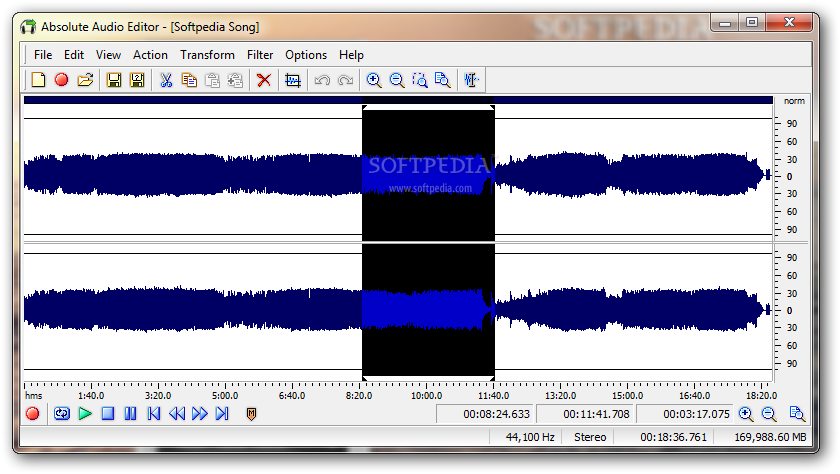Screen dimensions: 840x474
Task: Open an audio file with the folder icon
Action: [x=85, y=80]
